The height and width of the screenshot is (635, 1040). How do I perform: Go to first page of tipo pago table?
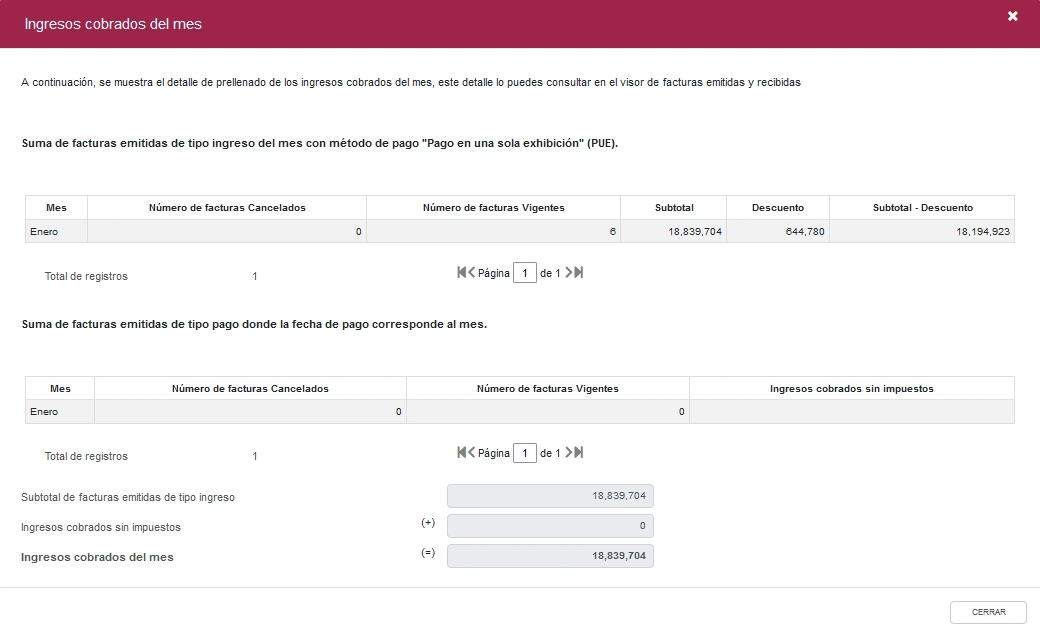coord(462,453)
